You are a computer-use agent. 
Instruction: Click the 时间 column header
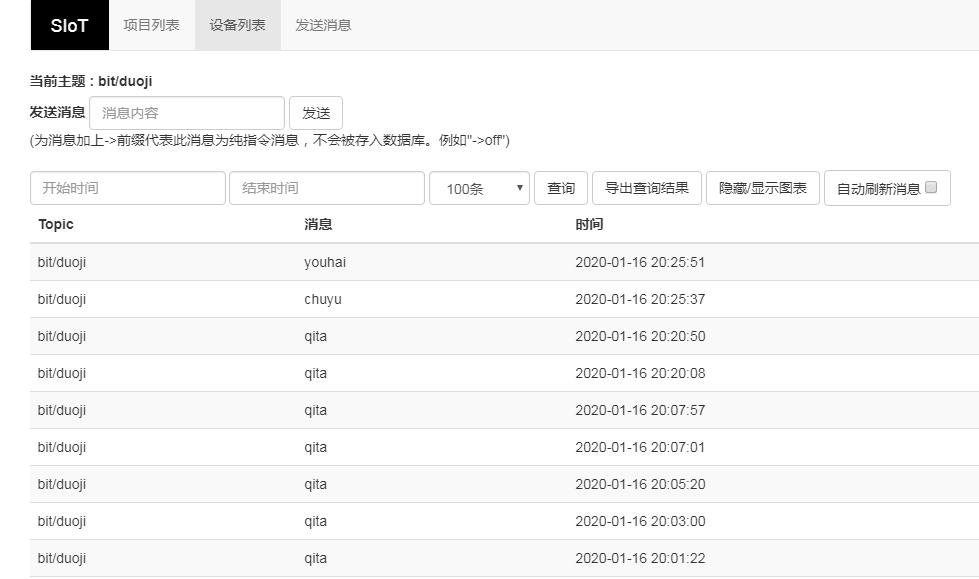(x=589, y=224)
